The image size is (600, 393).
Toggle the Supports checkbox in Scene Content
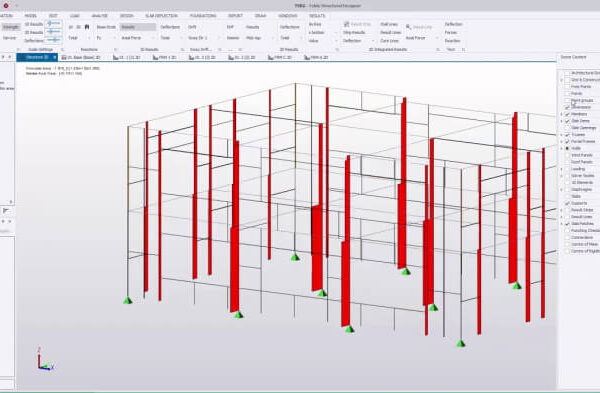click(x=567, y=203)
